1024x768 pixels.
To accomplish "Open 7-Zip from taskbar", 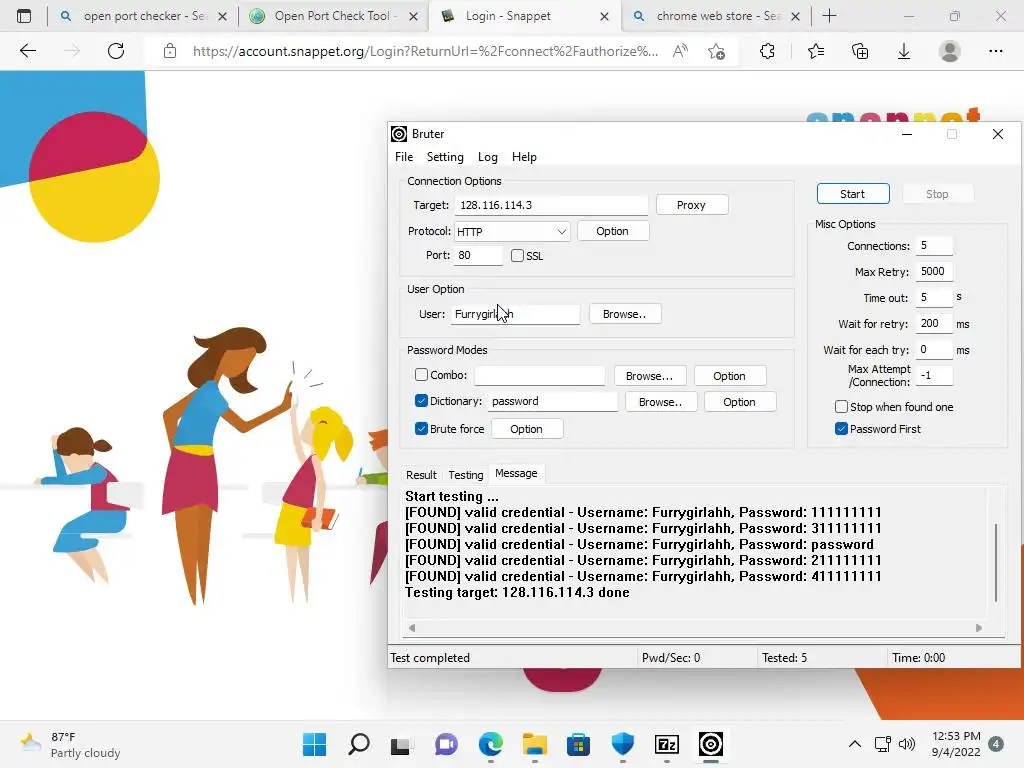I will click(x=667, y=744).
